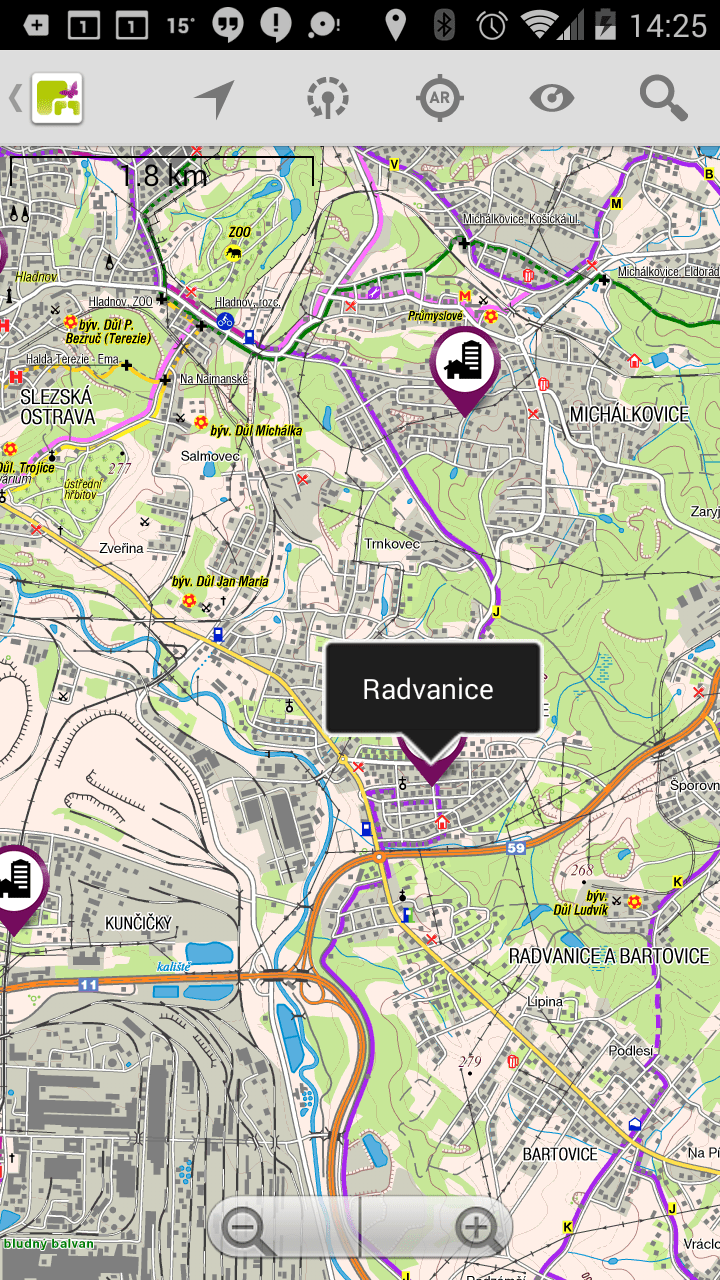This screenshot has width=720, height=1280.
Task: Tap the back chevron beside app logo
Action: click(x=15, y=99)
